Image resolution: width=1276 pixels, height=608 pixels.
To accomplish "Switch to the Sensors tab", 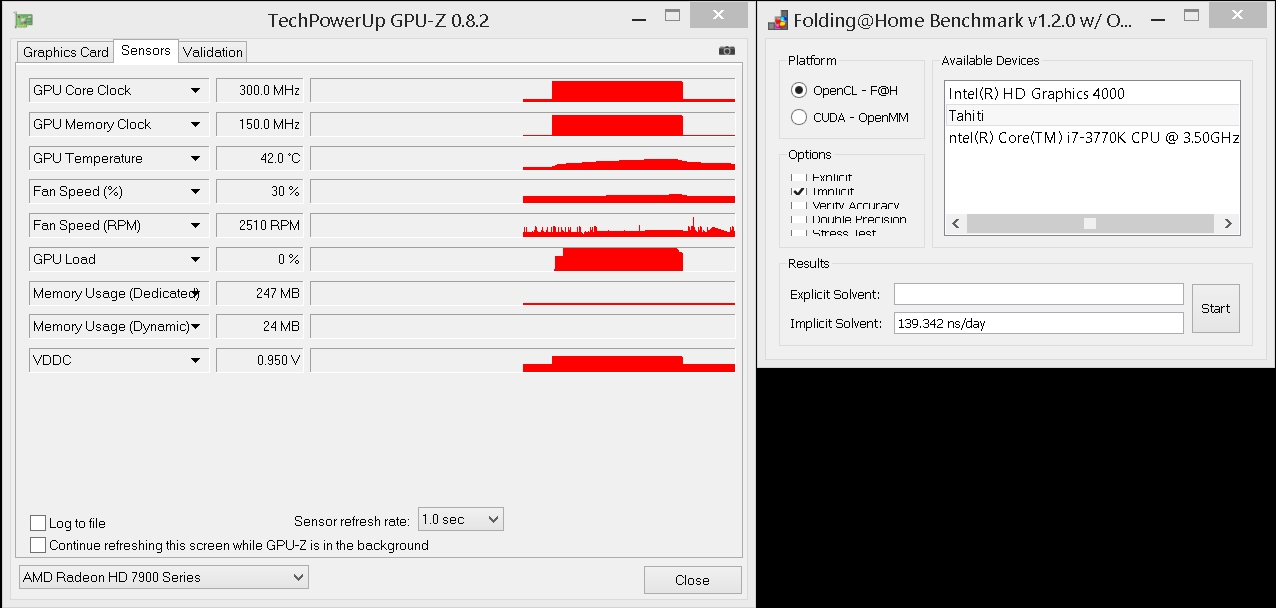I will (x=146, y=50).
